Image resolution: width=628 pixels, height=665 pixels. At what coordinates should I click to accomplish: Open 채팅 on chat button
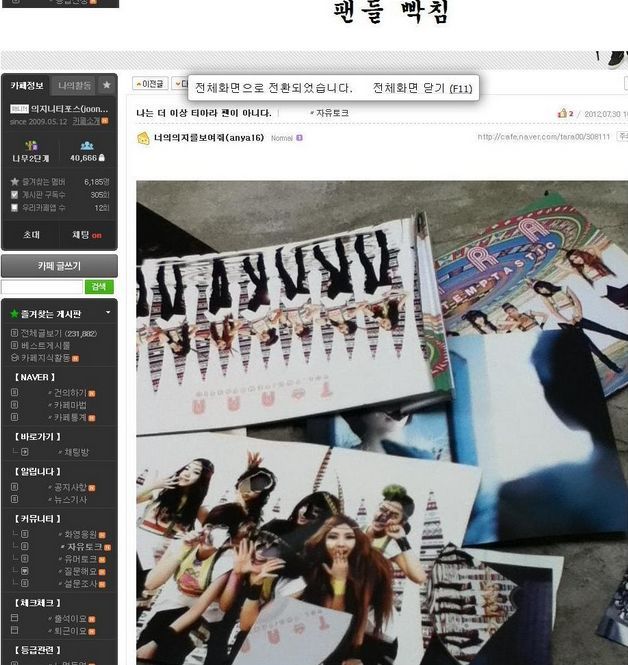pyautogui.click(x=87, y=235)
